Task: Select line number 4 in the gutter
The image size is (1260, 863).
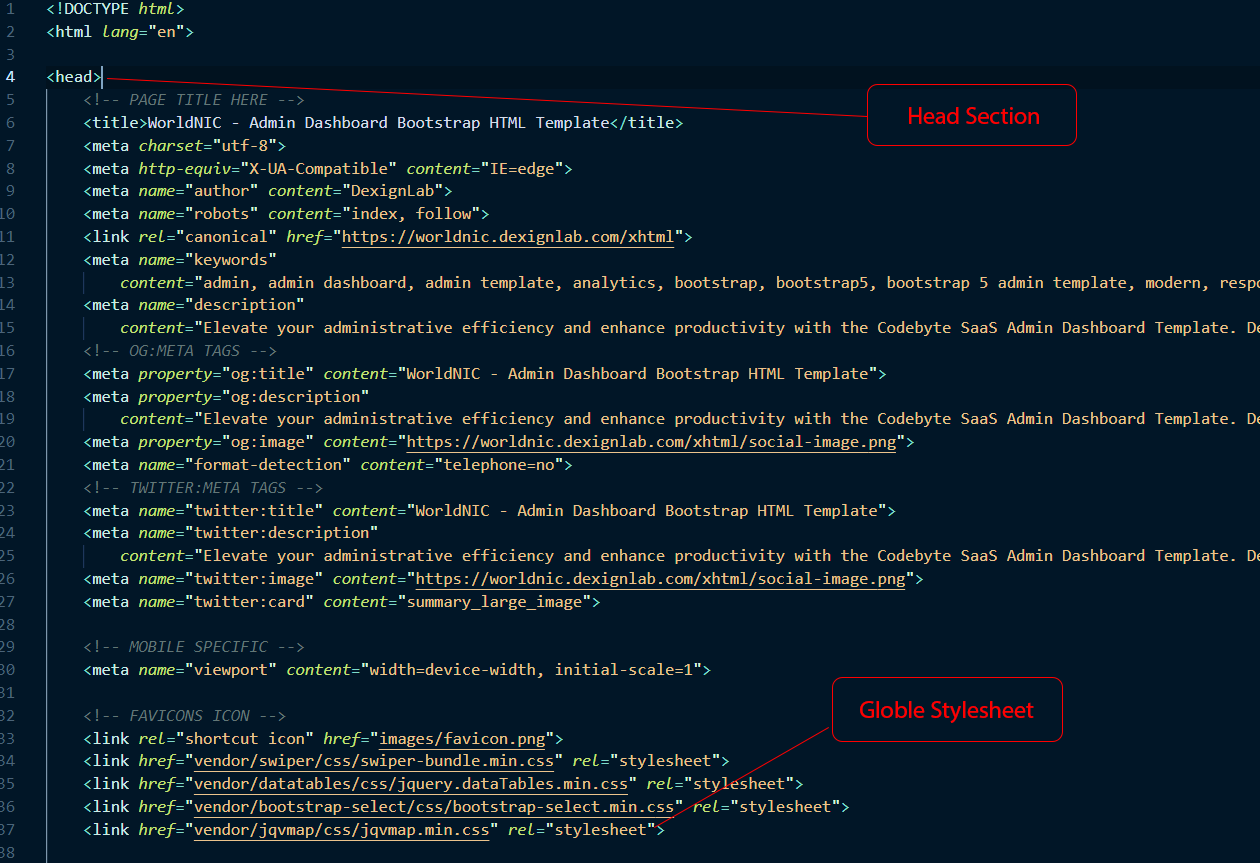Action: [10, 77]
